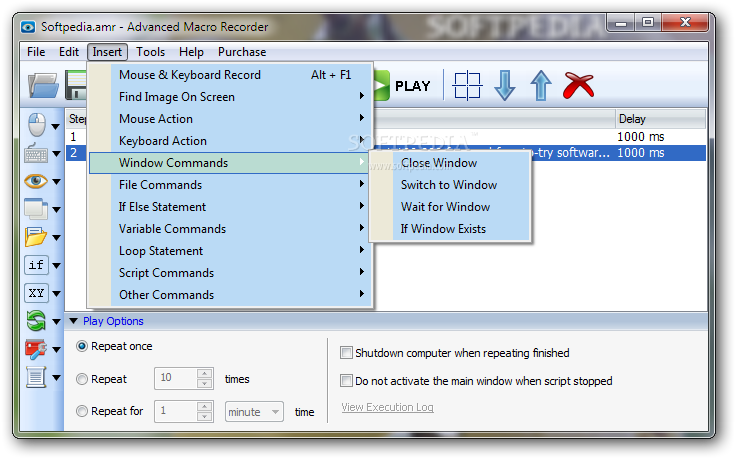Move step up with blue up arrow
This screenshot has width=736, height=459.
[541, 85]
